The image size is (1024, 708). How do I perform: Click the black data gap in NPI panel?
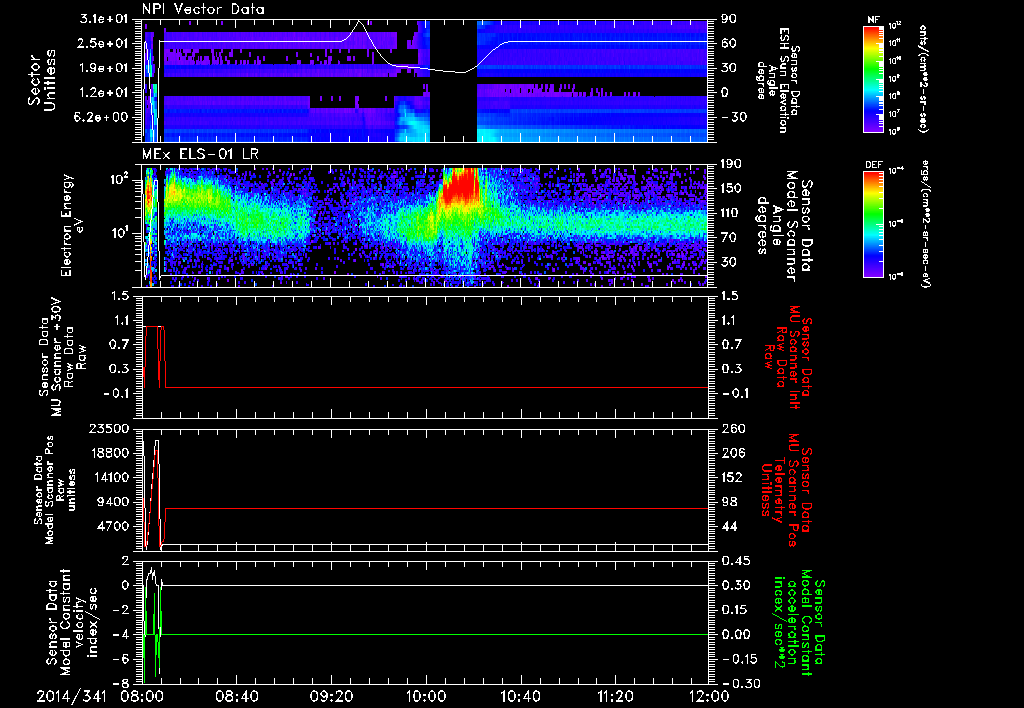coord(453,80)
